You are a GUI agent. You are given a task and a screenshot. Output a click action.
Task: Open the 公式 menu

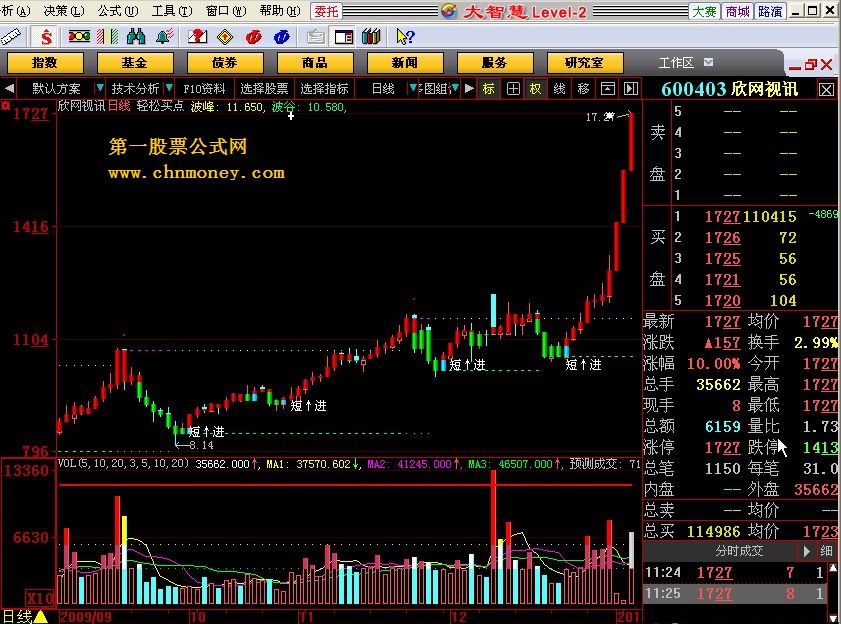pyautogui.click(x=117, y=11)
